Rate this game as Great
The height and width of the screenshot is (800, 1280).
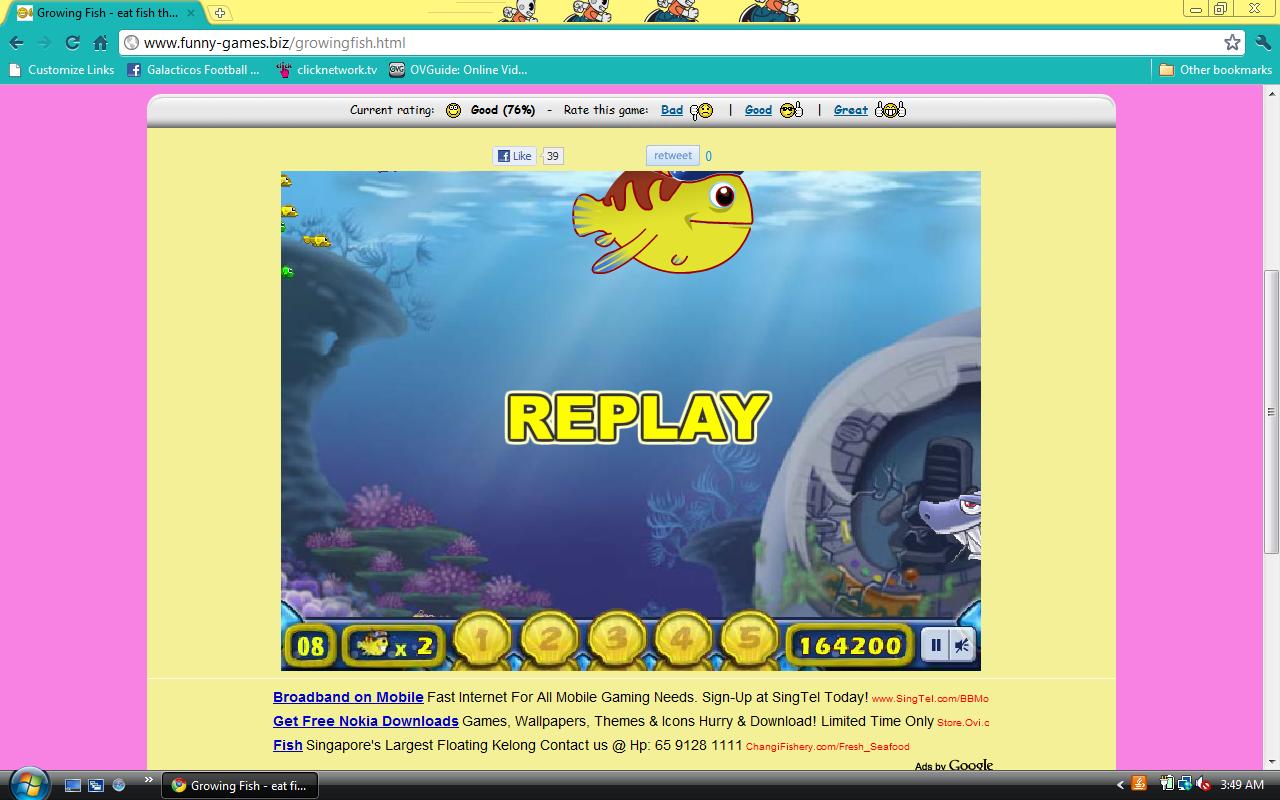[x=851, y=110]
